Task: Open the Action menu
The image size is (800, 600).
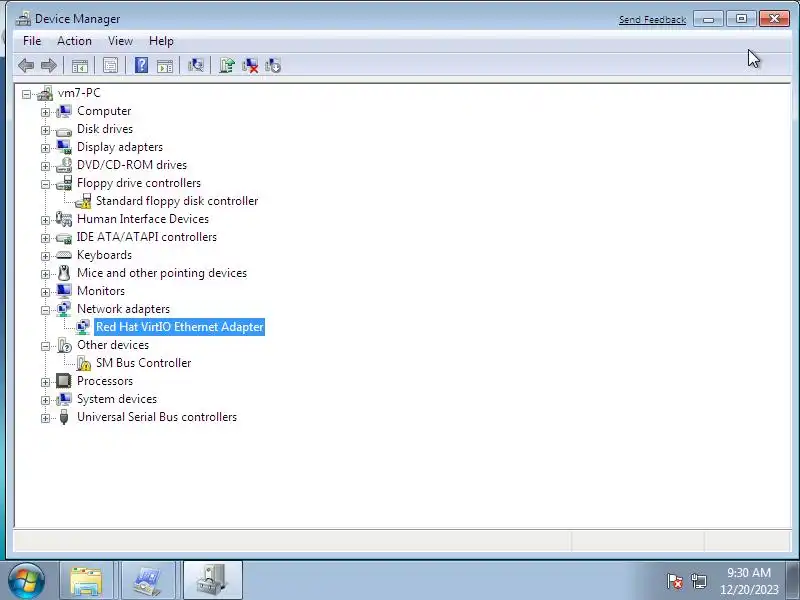Action: [x=74, y=41]
